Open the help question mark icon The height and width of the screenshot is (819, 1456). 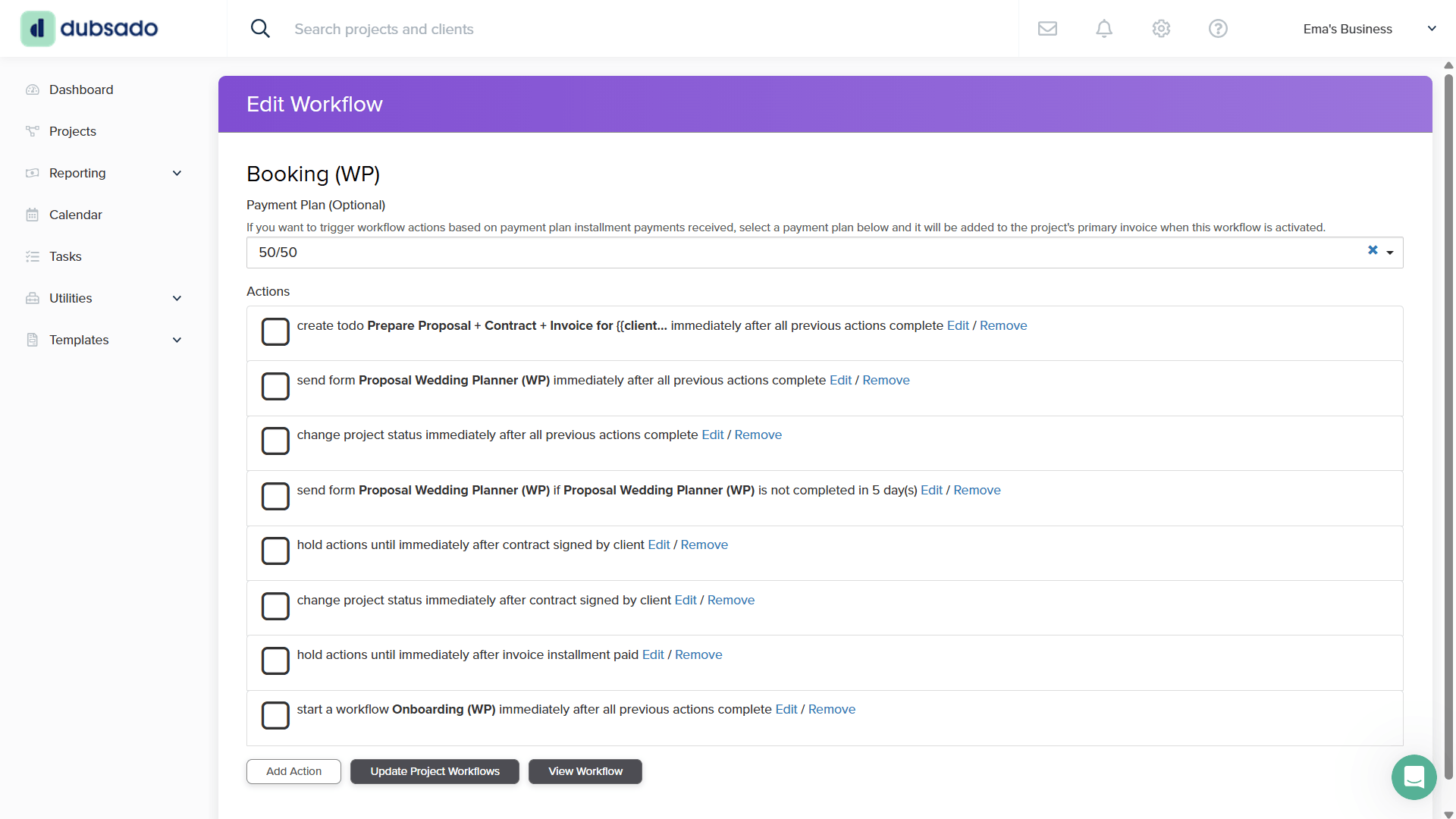[x=1217, y=28]
